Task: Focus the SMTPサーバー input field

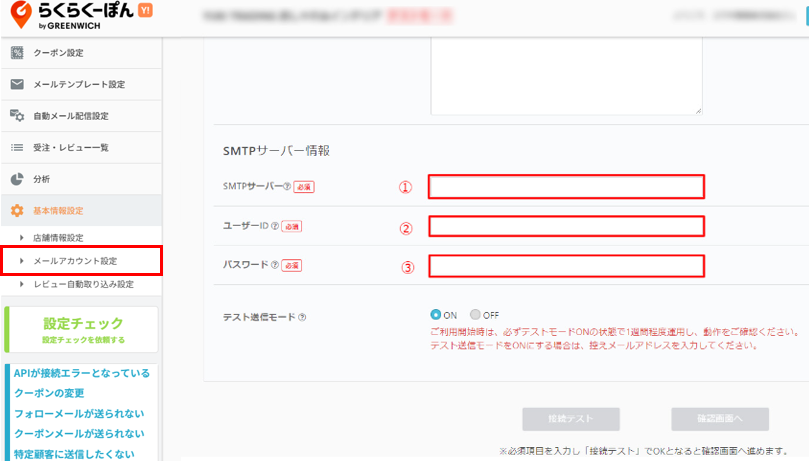Action: pyautogui.click(x=566, y=187)
